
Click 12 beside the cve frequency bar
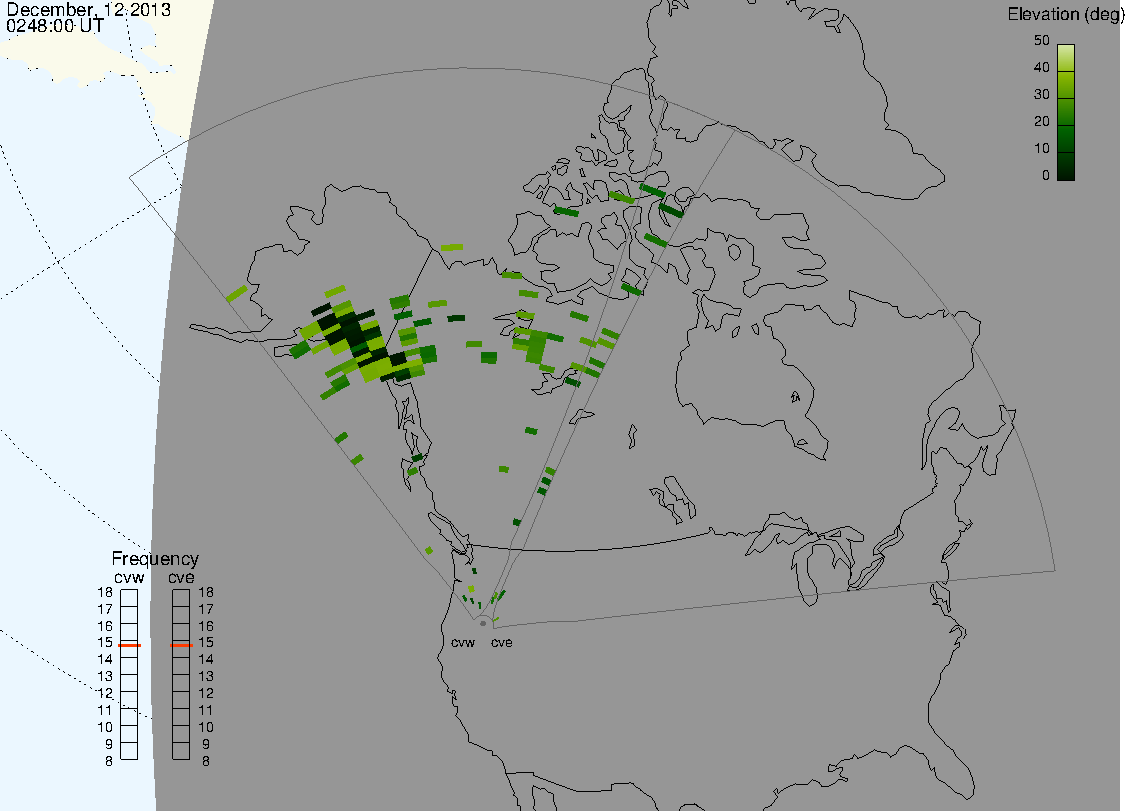tap(206, 694)
